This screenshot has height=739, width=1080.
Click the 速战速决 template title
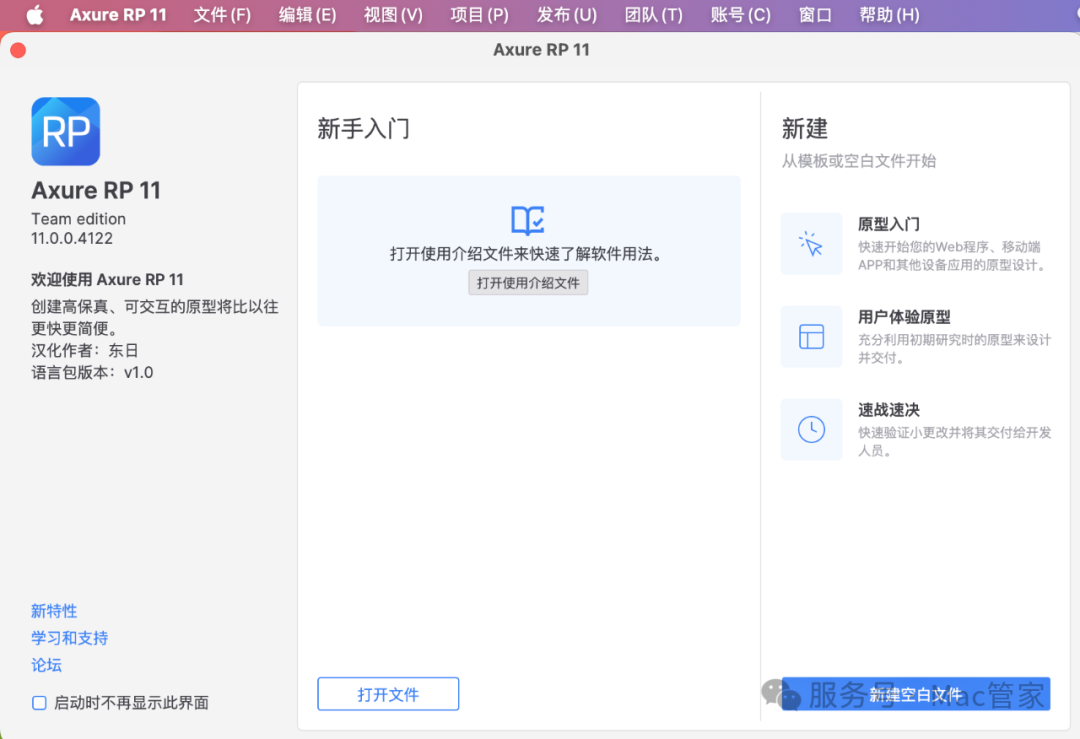tap(889, 410)
